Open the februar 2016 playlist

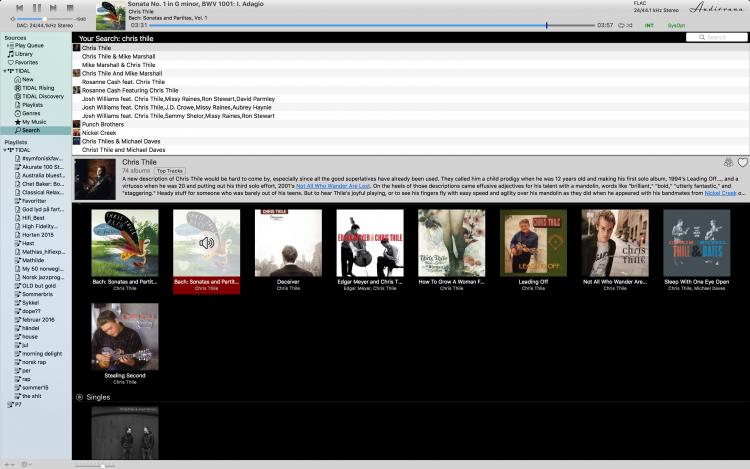pos(34,320)
